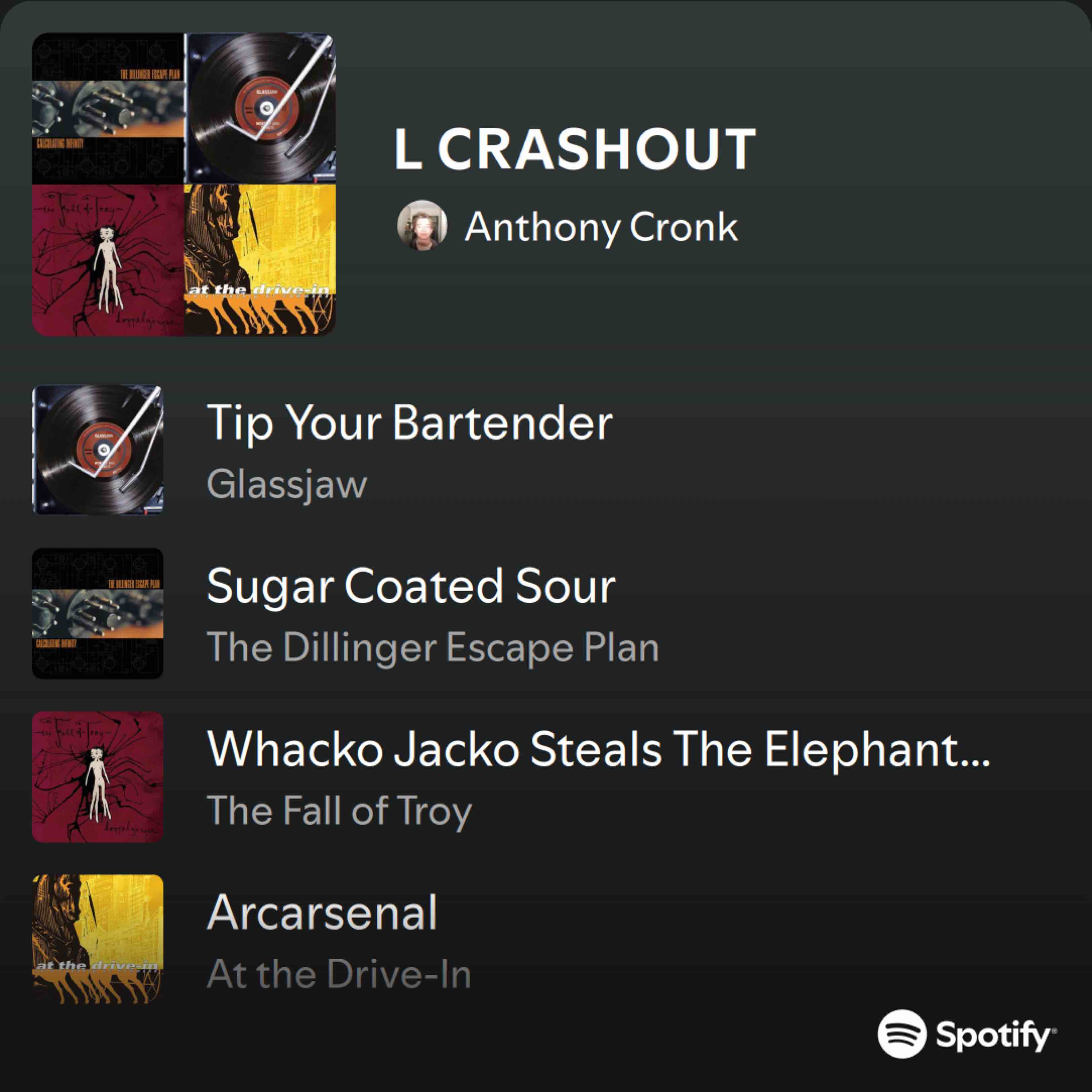Visit the Anthony Cronk profile name
Screen dimensions: 1092x1092
[601, 227]
